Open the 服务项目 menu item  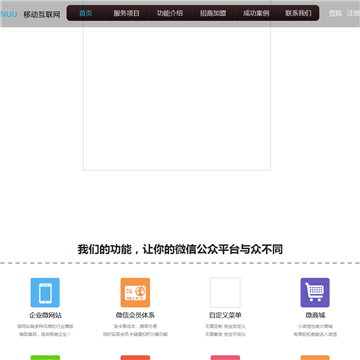coord(126,13)
